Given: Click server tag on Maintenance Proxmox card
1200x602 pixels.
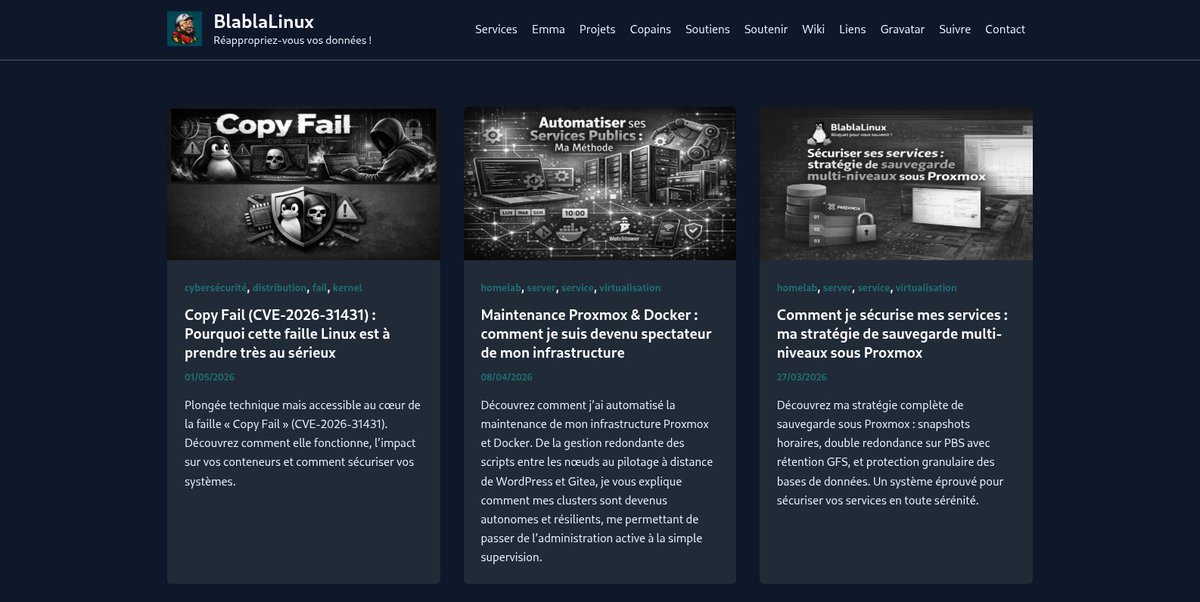Looking at the screenshot, I should (541, 288).
